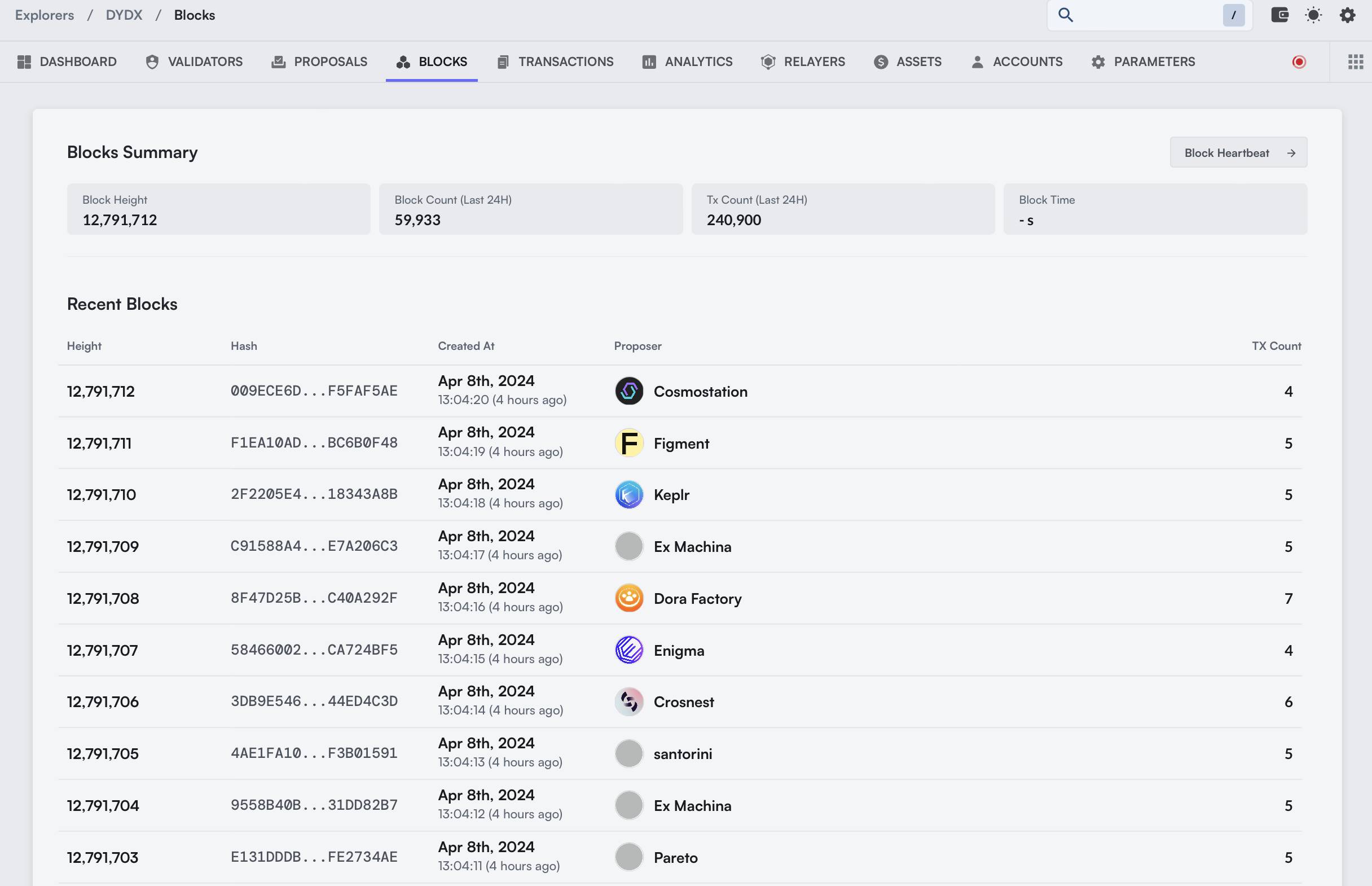Open Pareto proposer name
Screen dimensions: 1372x886
click(x=676, y=857)
